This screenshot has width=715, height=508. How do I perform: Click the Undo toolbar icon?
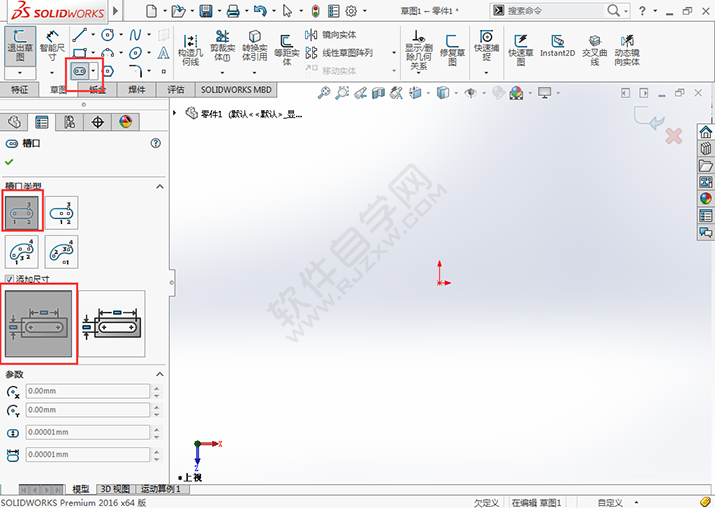click(260, 11)
